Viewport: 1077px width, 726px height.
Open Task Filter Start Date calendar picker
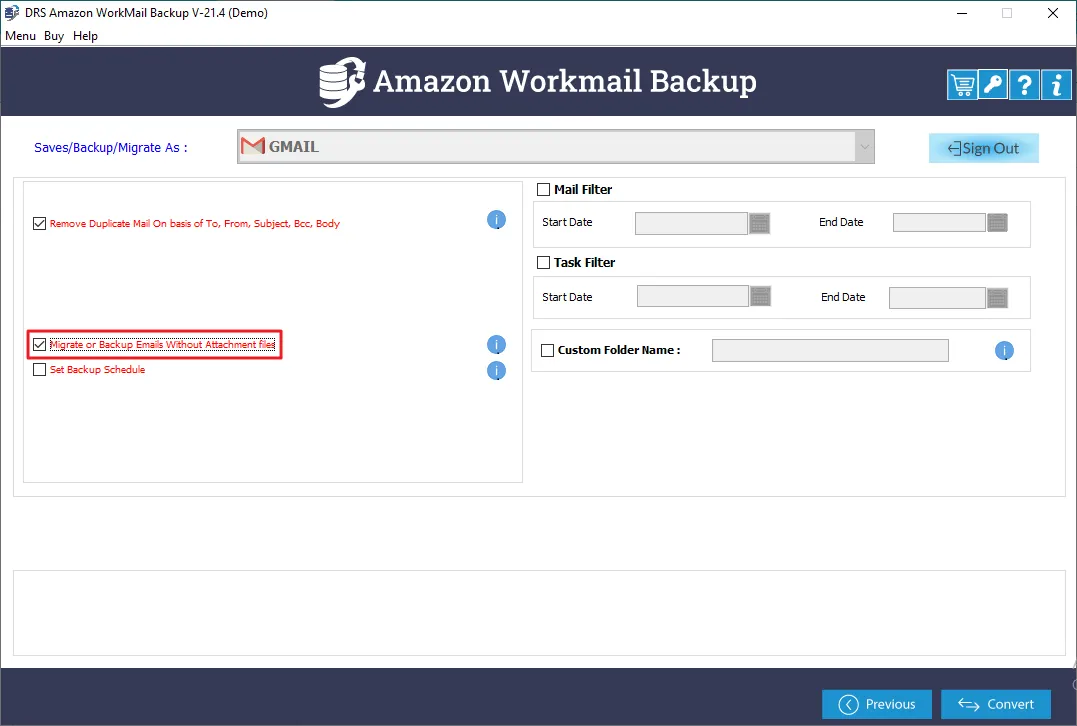pyautogui.click(x=760, y=296)
